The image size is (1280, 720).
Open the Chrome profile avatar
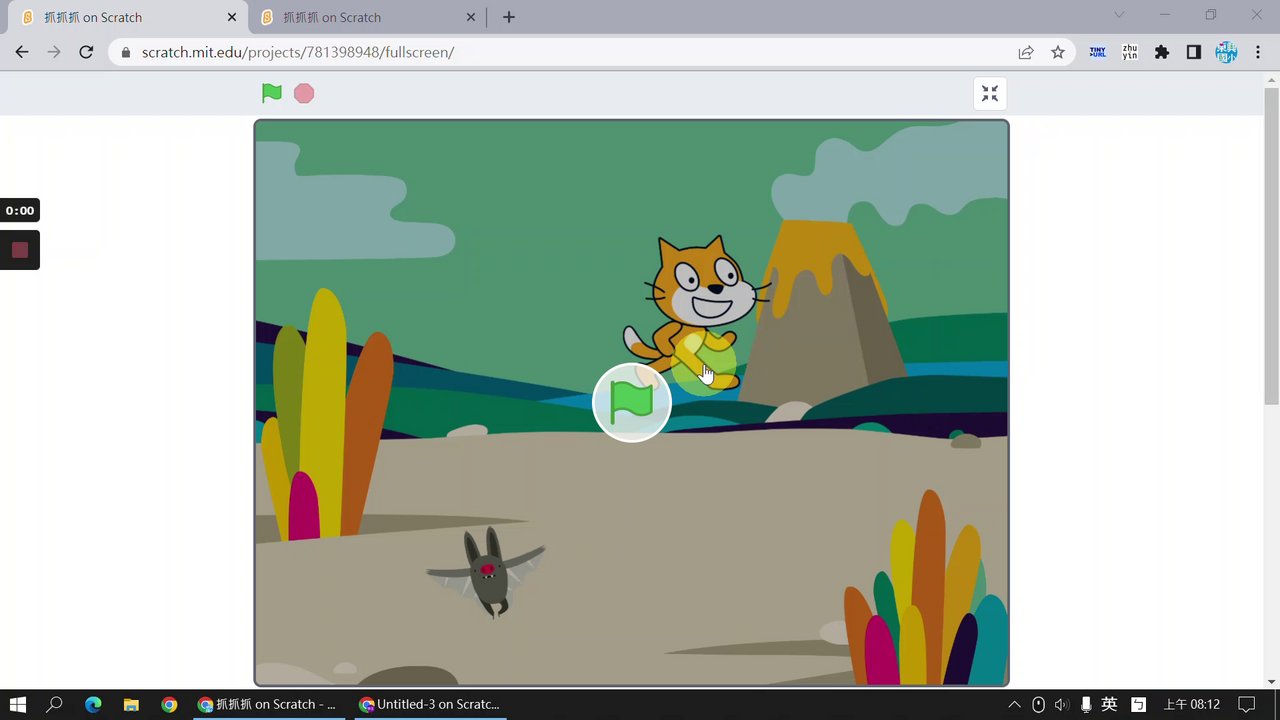coord(1226,52)
